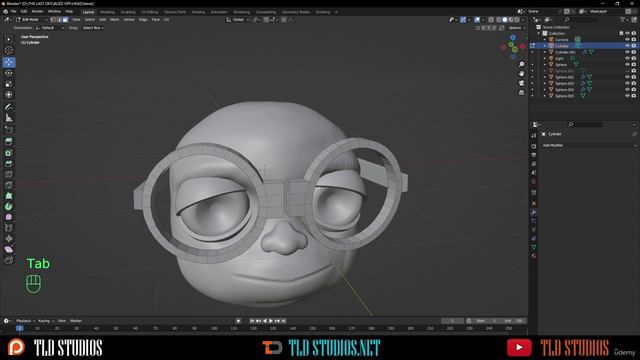The width and height of the screenshot is (640, 360).
Task: Toggle show overlays button in viewport header
Action: (x=477, y=20)
